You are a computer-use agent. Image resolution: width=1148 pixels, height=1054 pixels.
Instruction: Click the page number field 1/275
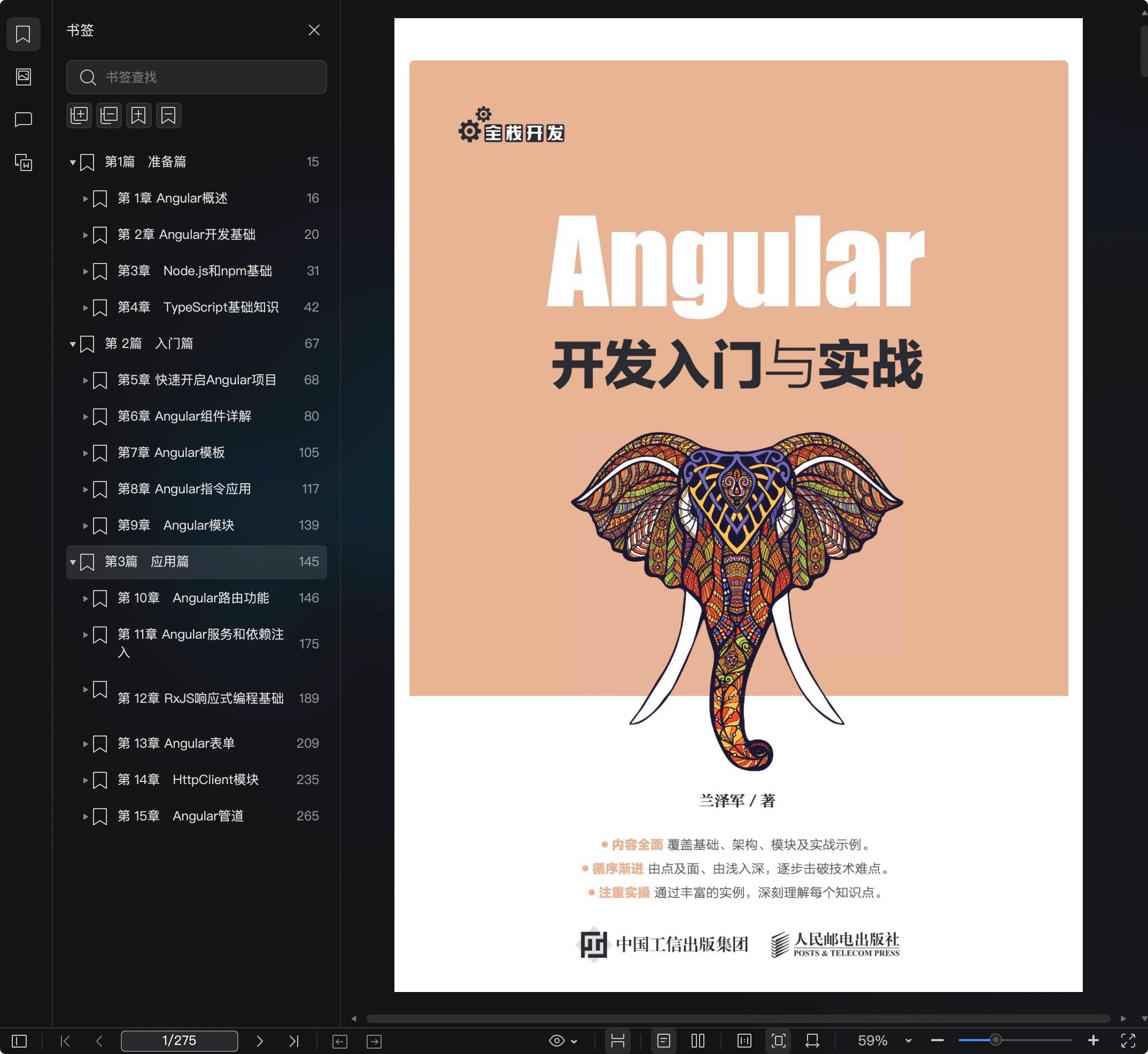(x=179, y=1040)
